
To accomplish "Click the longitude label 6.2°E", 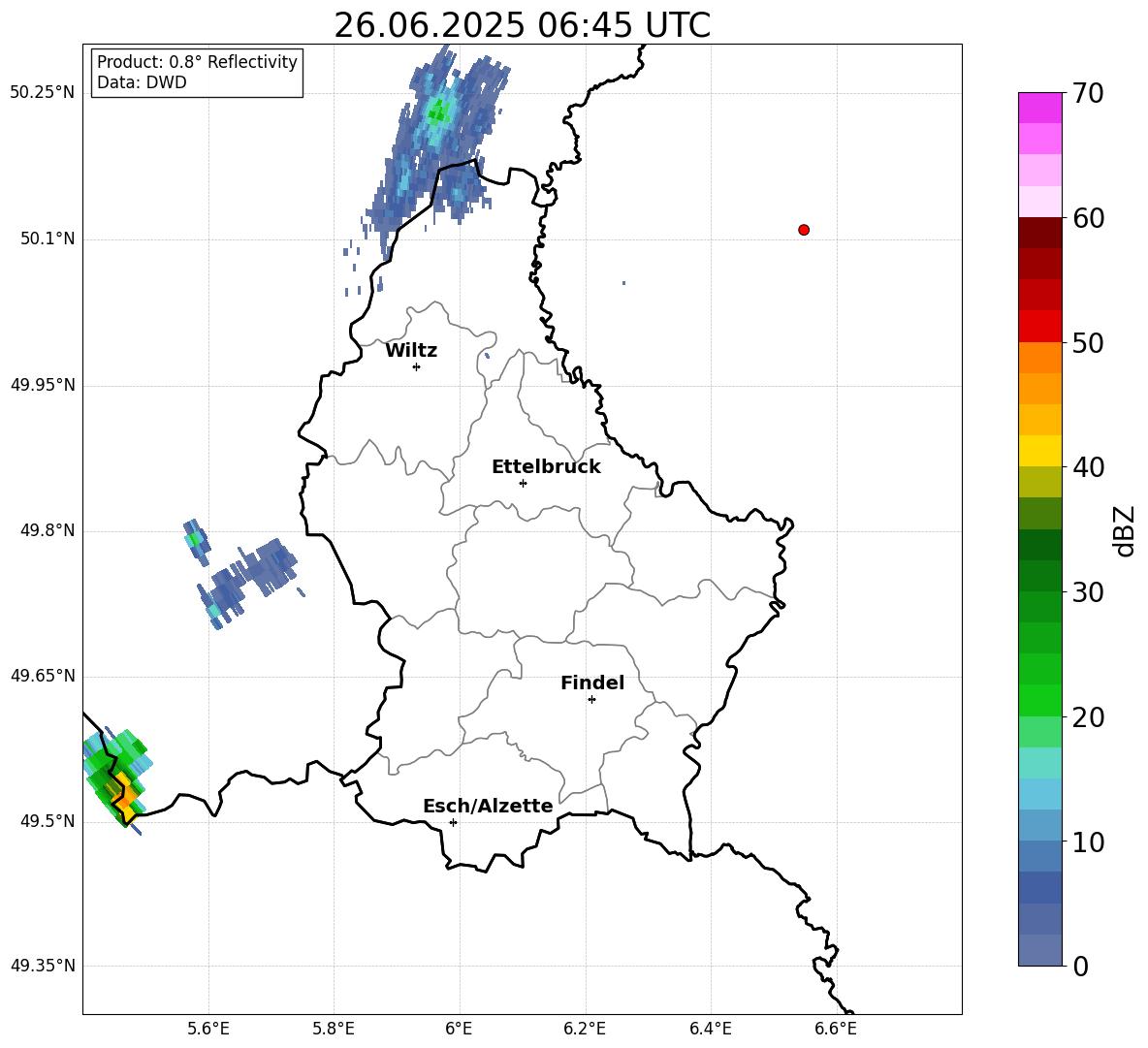I will [585, 1029].
